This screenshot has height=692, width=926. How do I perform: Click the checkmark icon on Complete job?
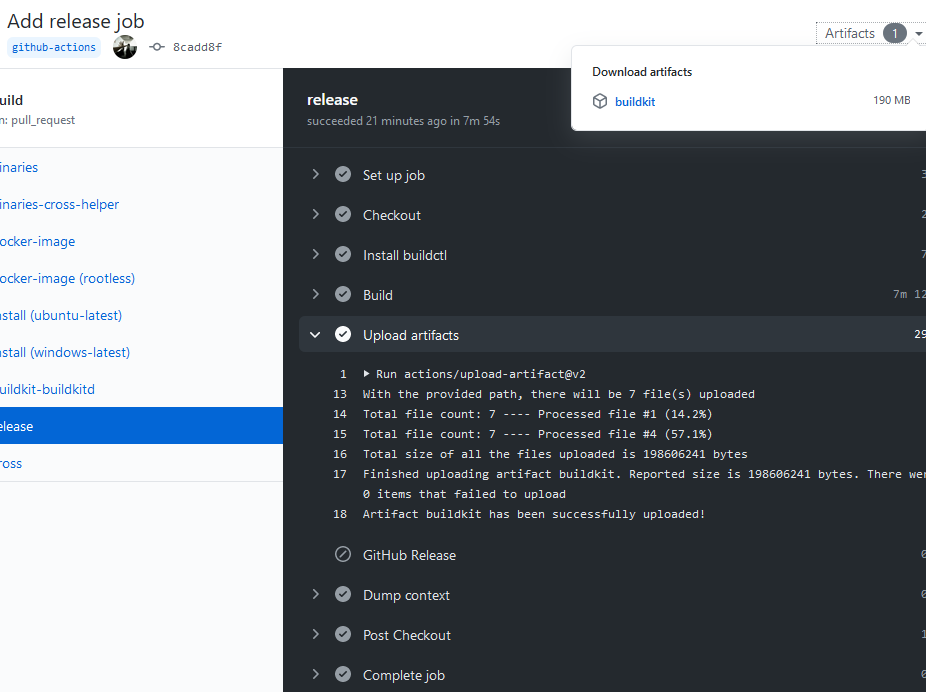(x=343, y=674)
